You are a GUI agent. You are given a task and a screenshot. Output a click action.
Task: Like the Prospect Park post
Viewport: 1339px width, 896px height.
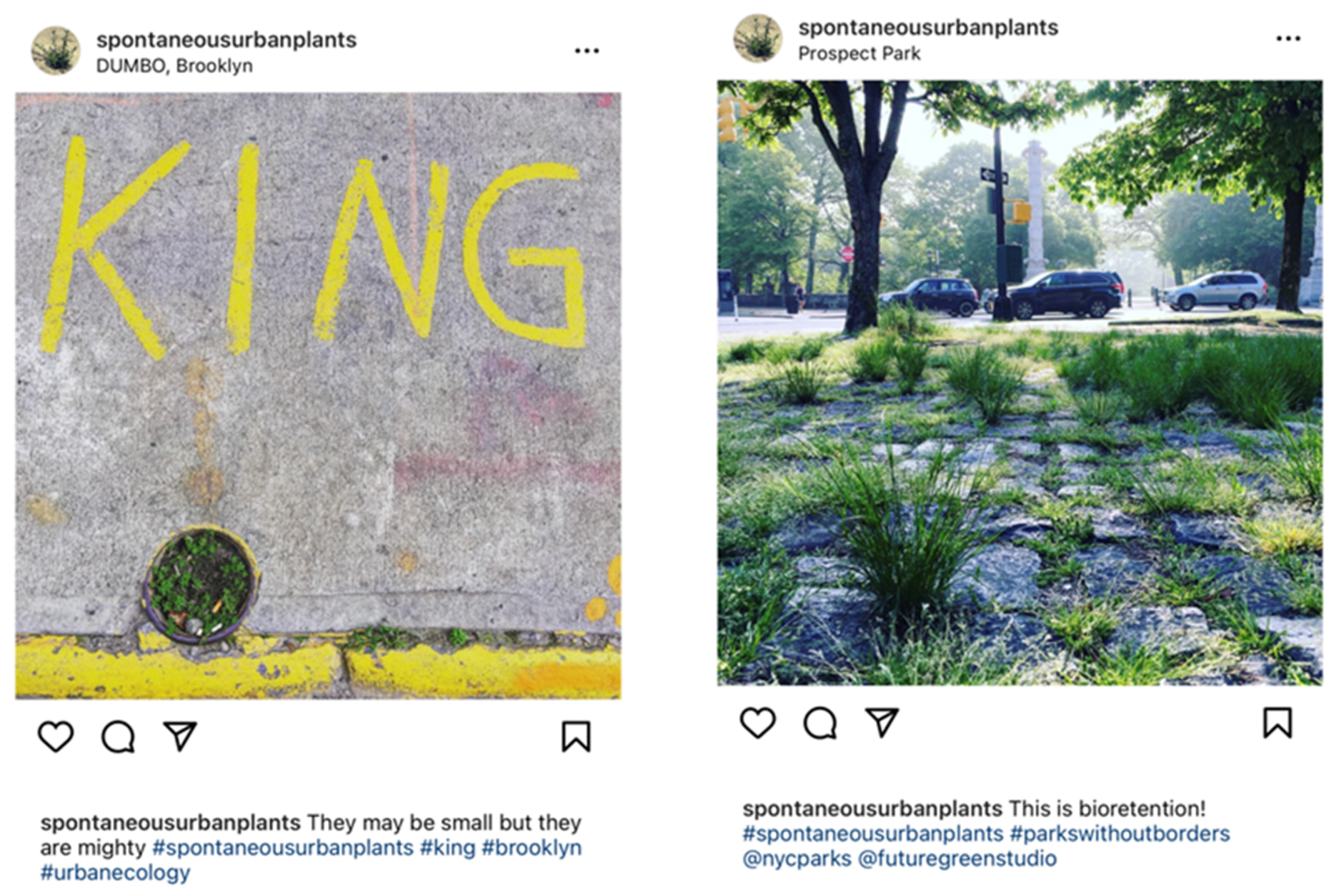click(x=758, y=722)
